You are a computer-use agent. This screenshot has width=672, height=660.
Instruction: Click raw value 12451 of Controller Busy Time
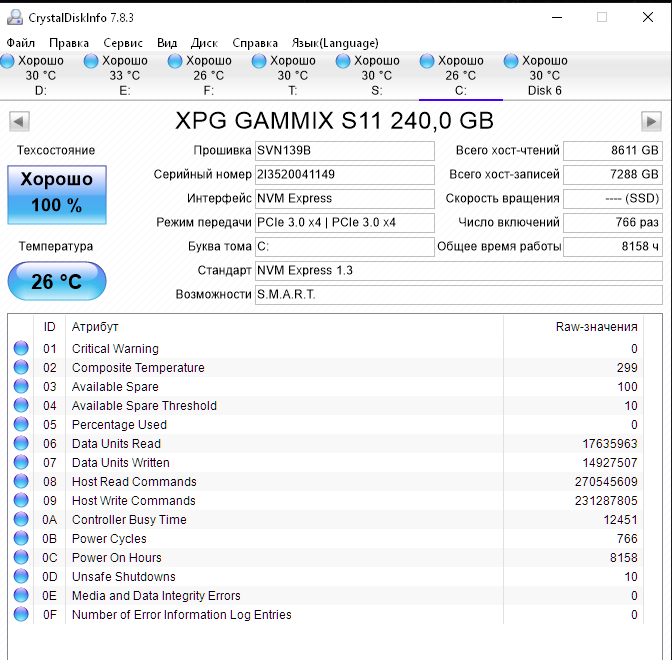click(x=620, y=520)
